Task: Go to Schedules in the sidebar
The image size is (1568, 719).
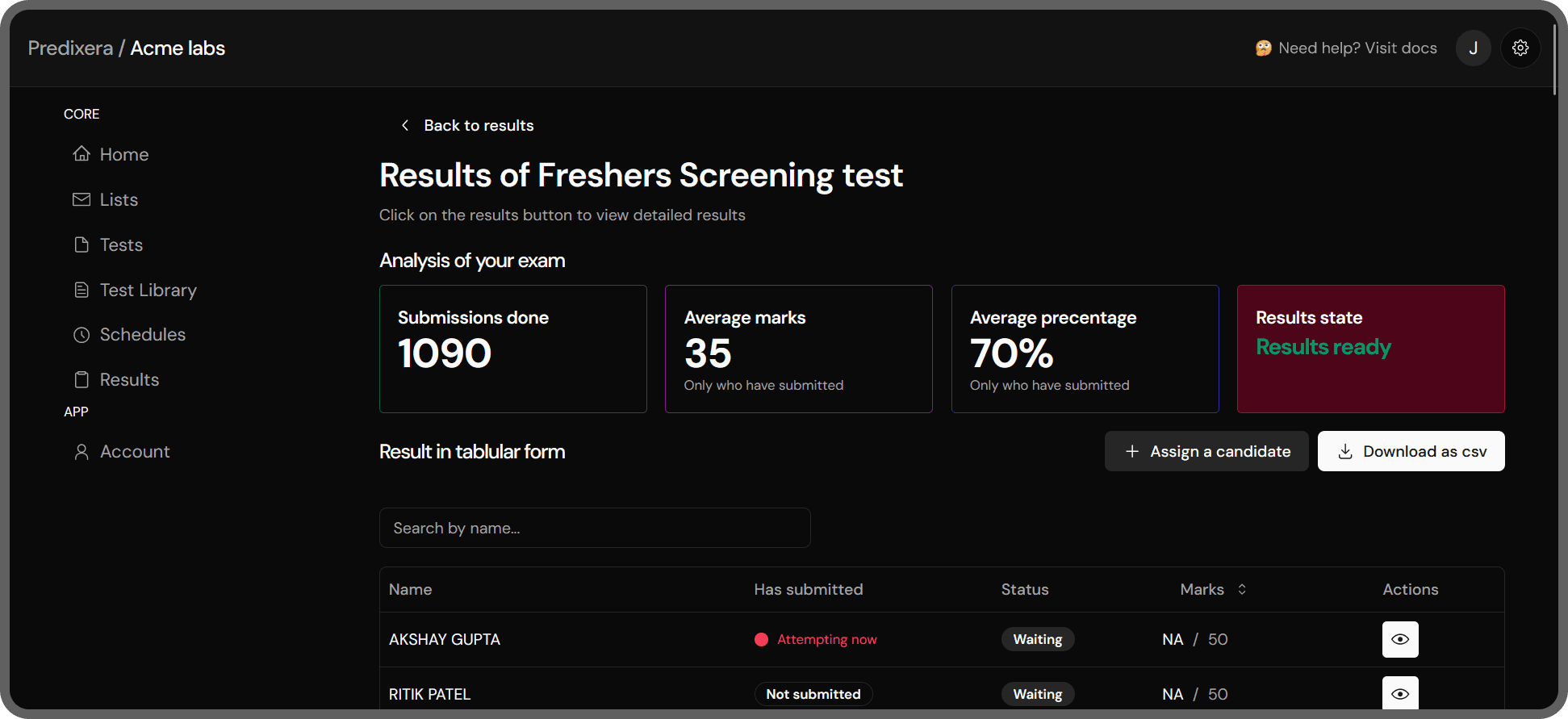Action: (x=142, y=335)
